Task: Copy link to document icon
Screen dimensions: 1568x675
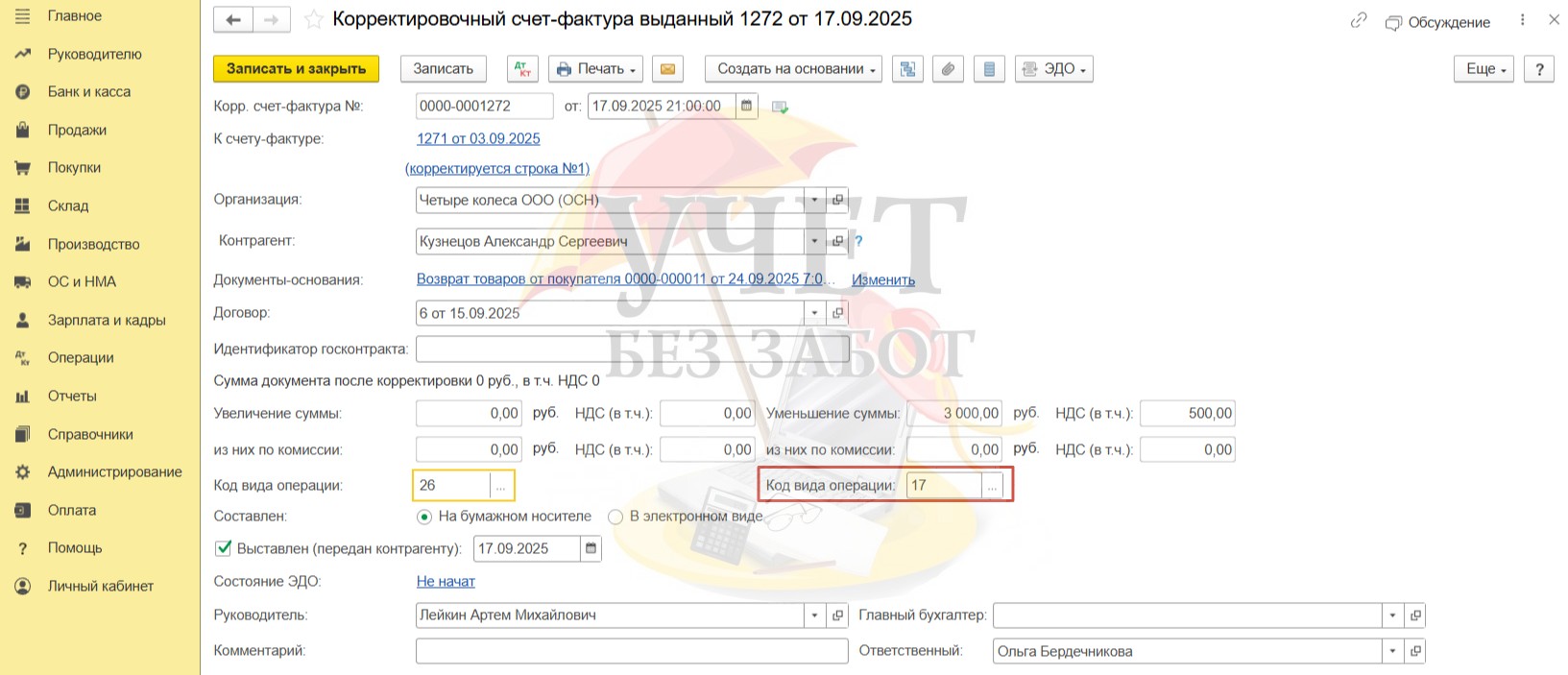Action: point(1358,20)
